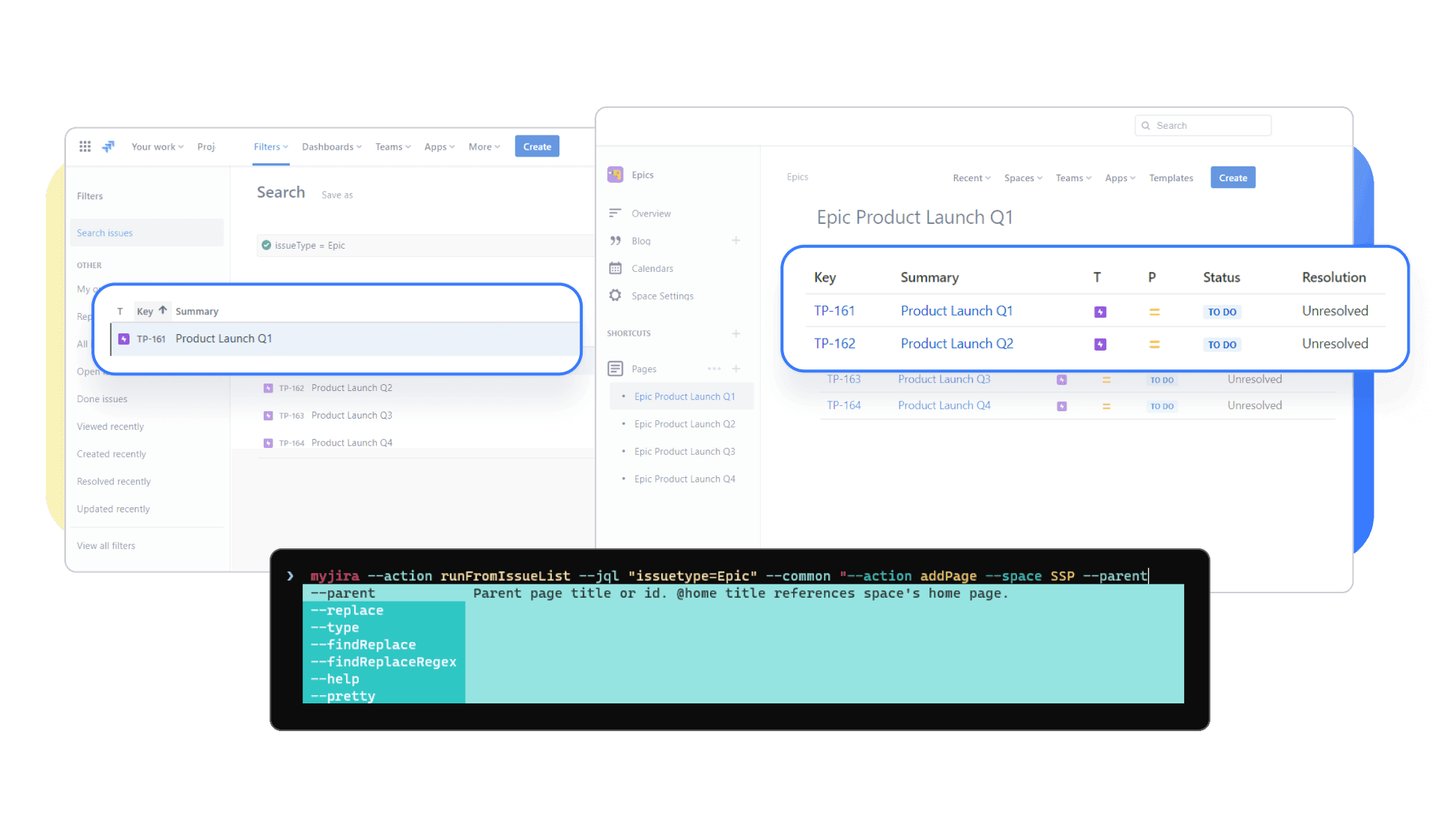The image size is (1456, 821).
Task: Click the Pages icon in the sidebar
Action: click(x=616, y=368)
